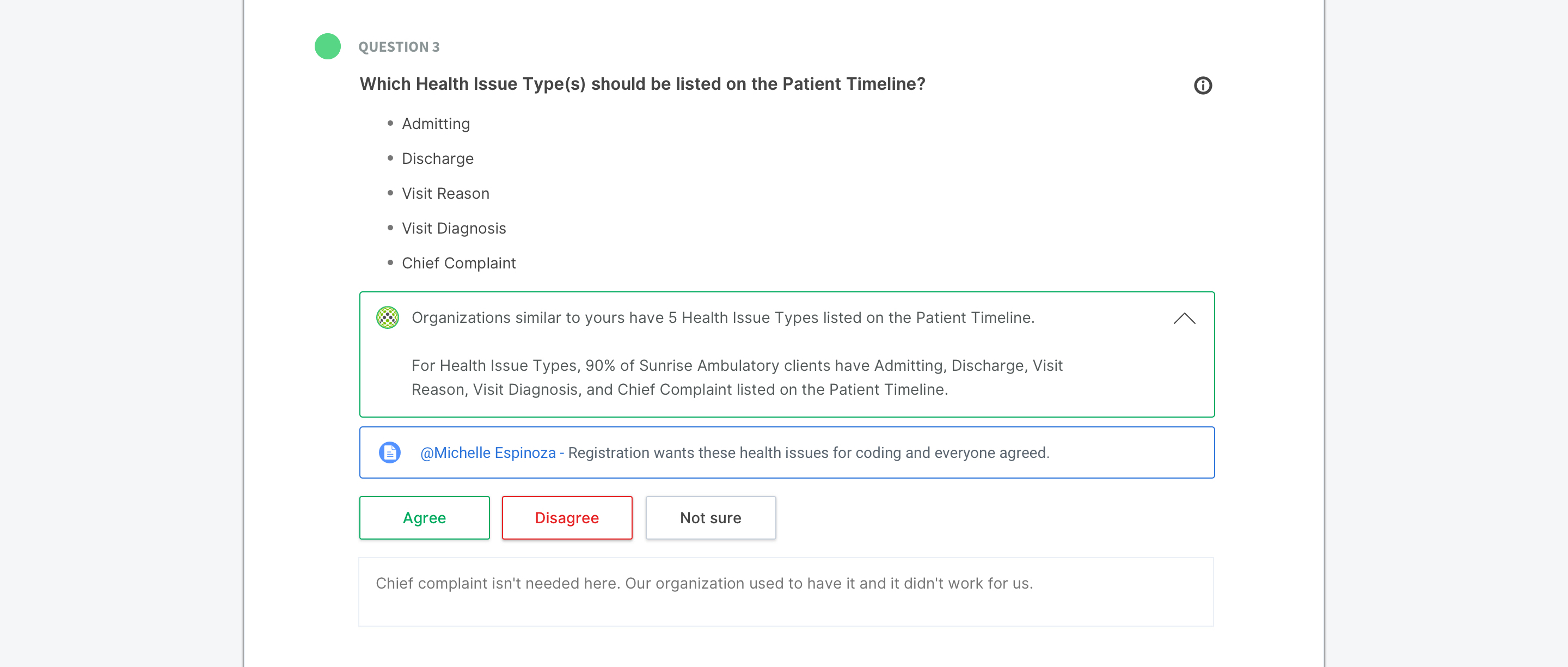Click the Discharge list item
1568x667 pixels.
438,158
